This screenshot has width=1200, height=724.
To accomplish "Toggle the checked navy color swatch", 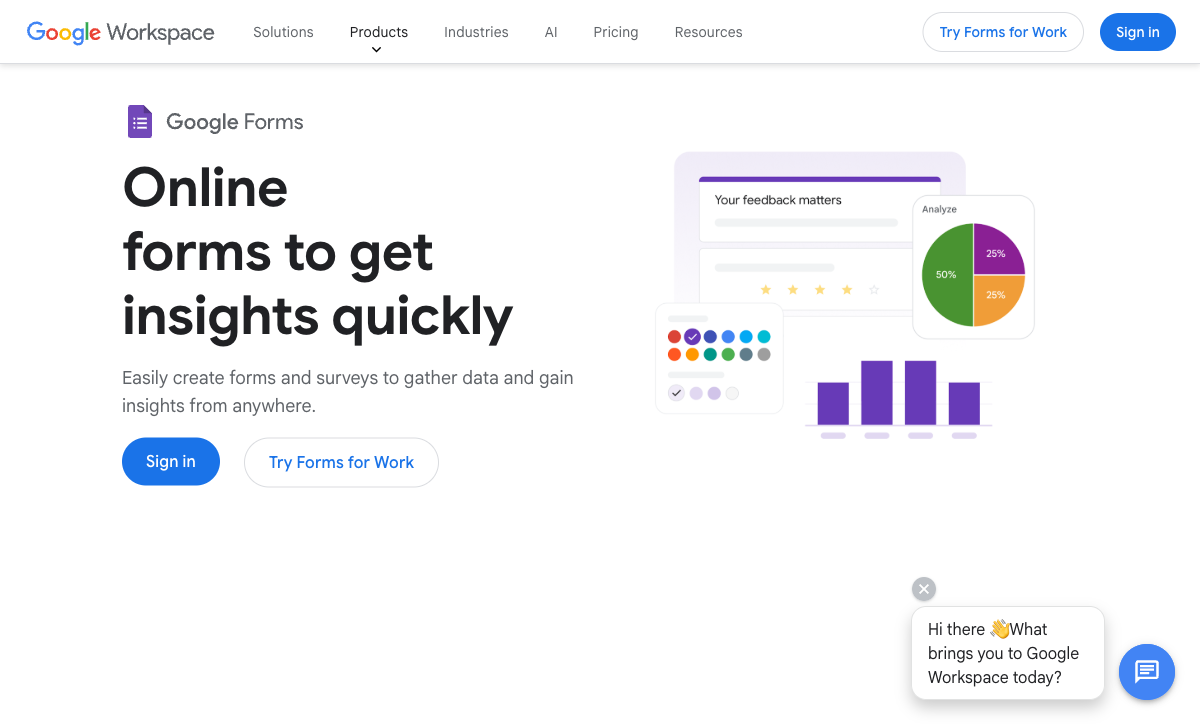I will (x=691, y=337).
